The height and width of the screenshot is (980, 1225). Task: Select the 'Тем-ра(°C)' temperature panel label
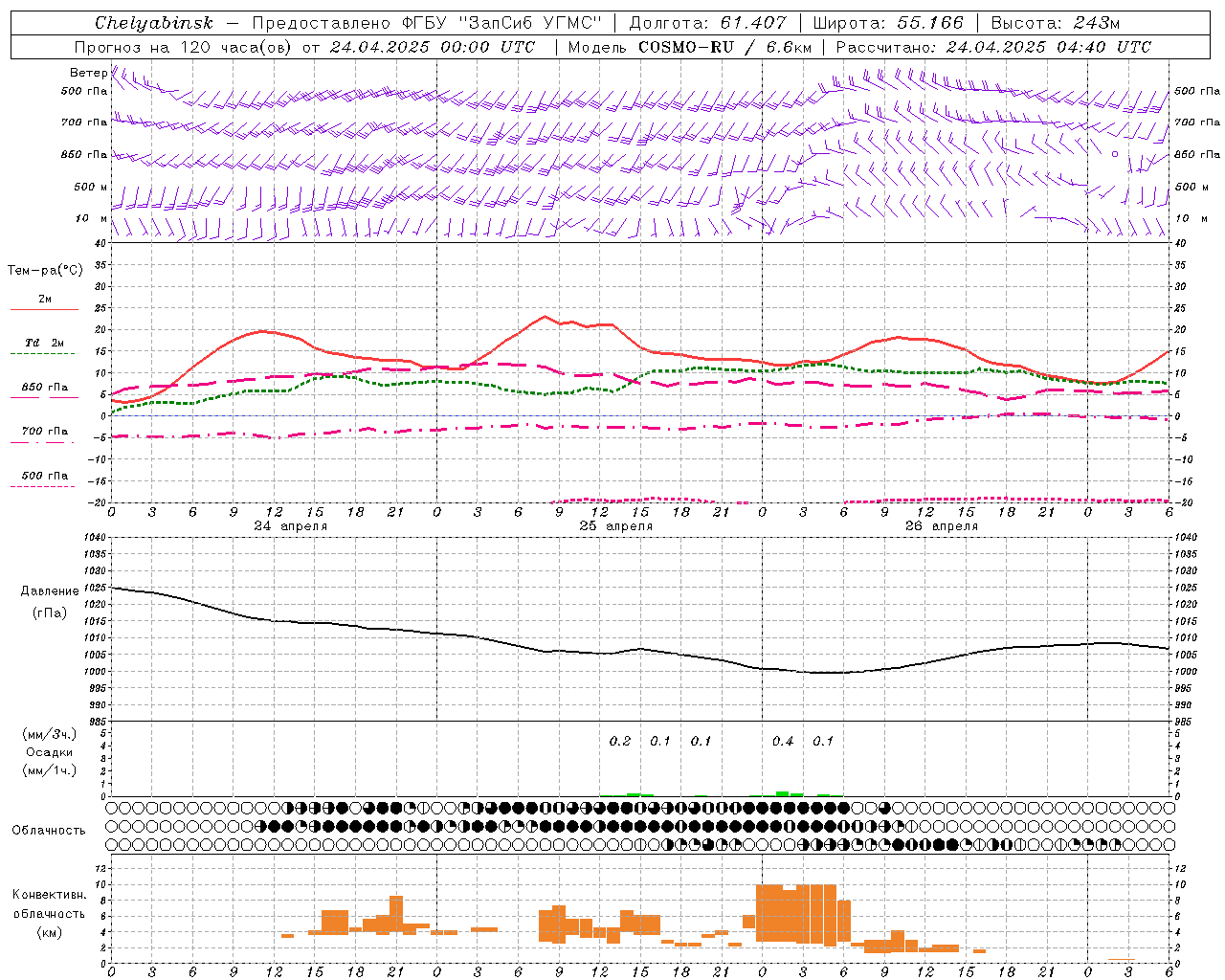pyautogui.click(x=45, y=271)
